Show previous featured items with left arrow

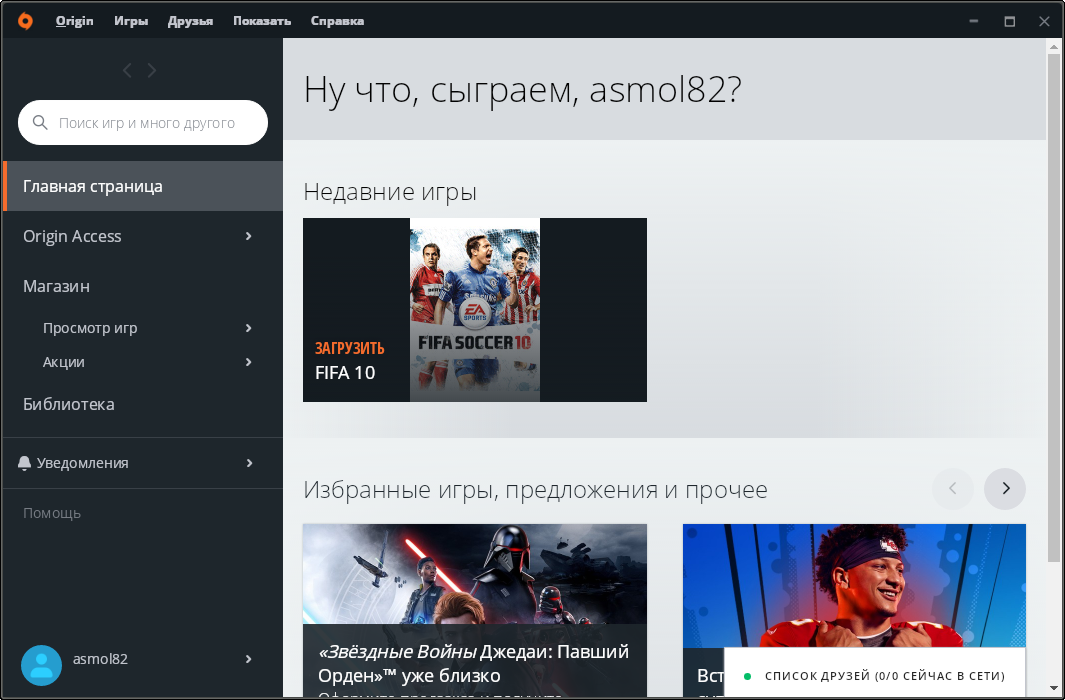[952, 489]
